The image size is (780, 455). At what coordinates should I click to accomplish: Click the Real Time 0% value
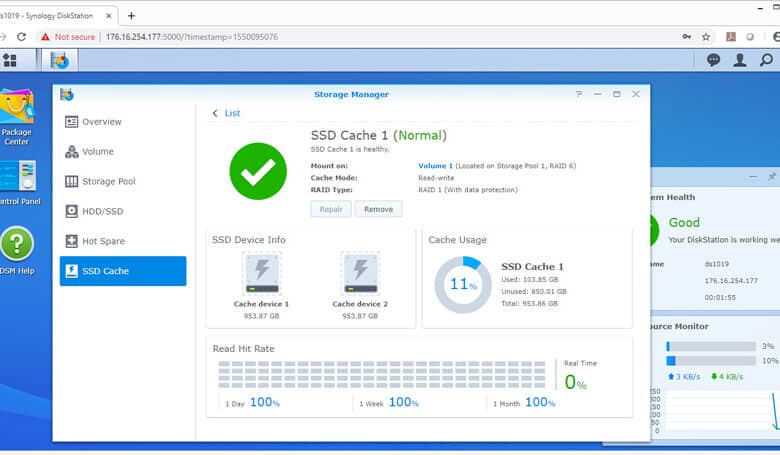point(576,382)
